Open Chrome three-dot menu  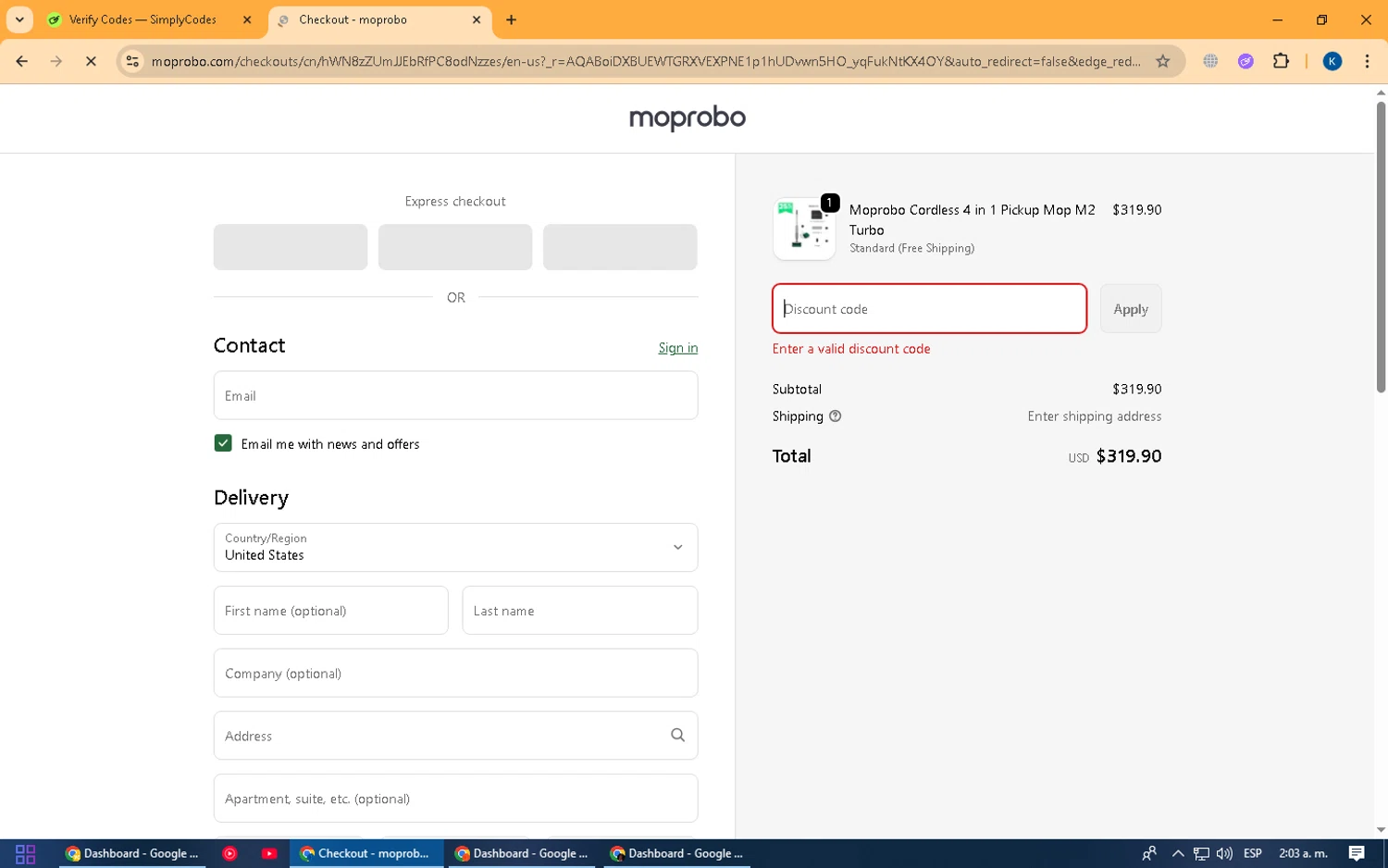[1367, 61]
